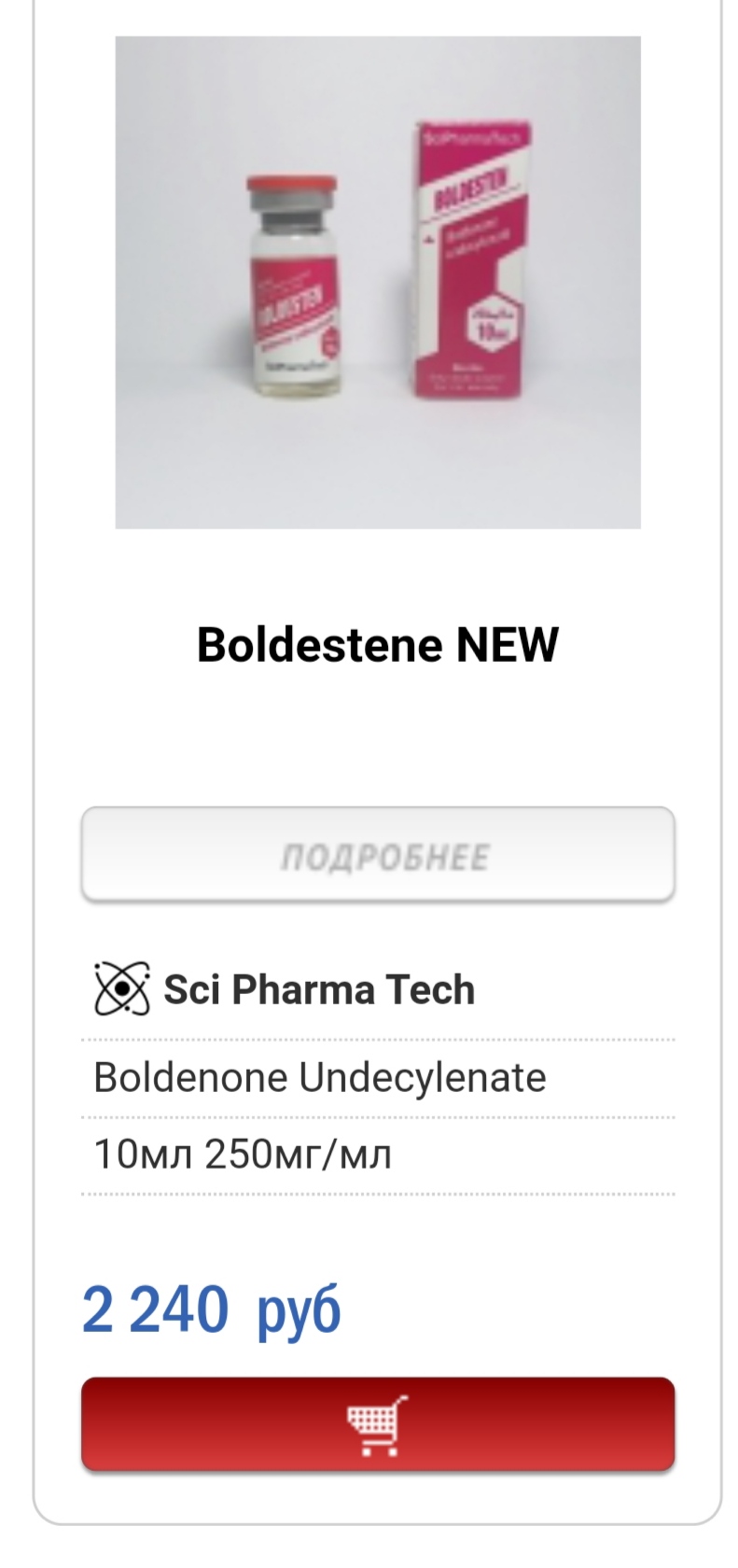Click the shopping cart icon
738x1568 pixels.
click(x=377, y=1424)
